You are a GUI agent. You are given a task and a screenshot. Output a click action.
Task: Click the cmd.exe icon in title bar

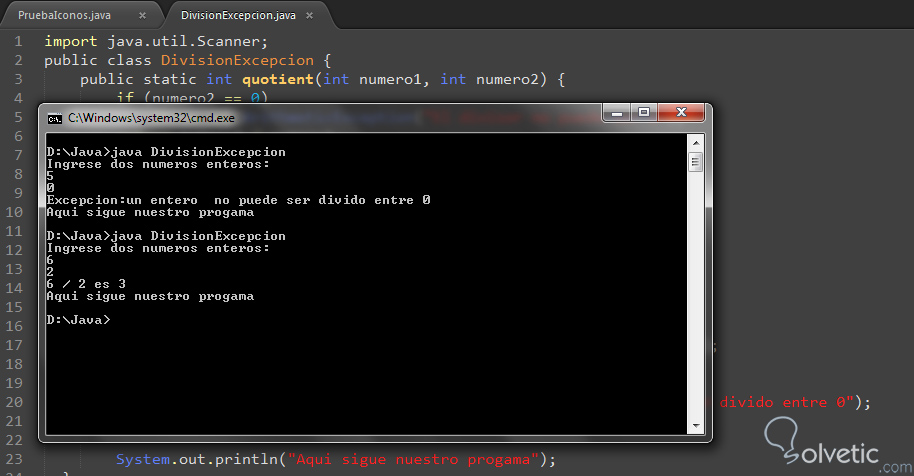(x=55, y=119)
